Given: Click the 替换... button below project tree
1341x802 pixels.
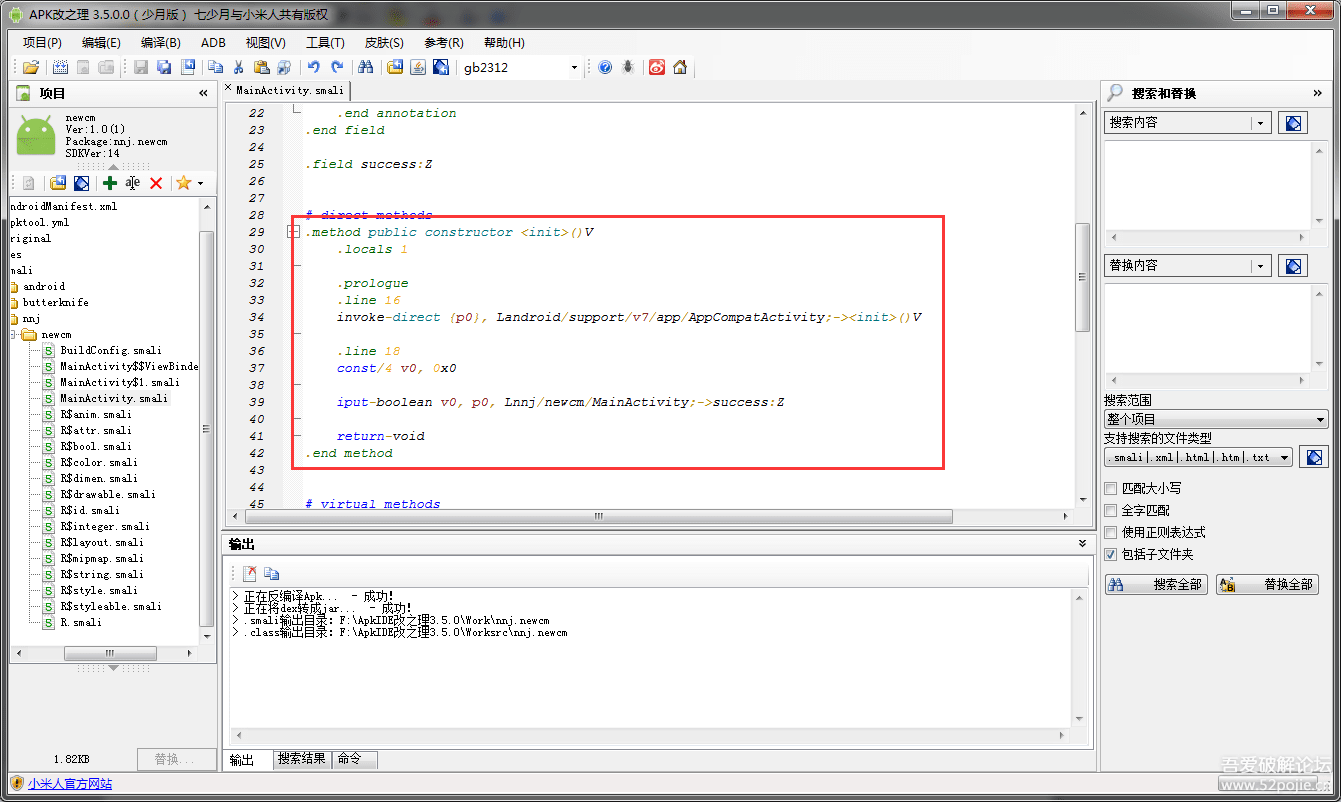Looking at the screenshot, I should point(176,759).
